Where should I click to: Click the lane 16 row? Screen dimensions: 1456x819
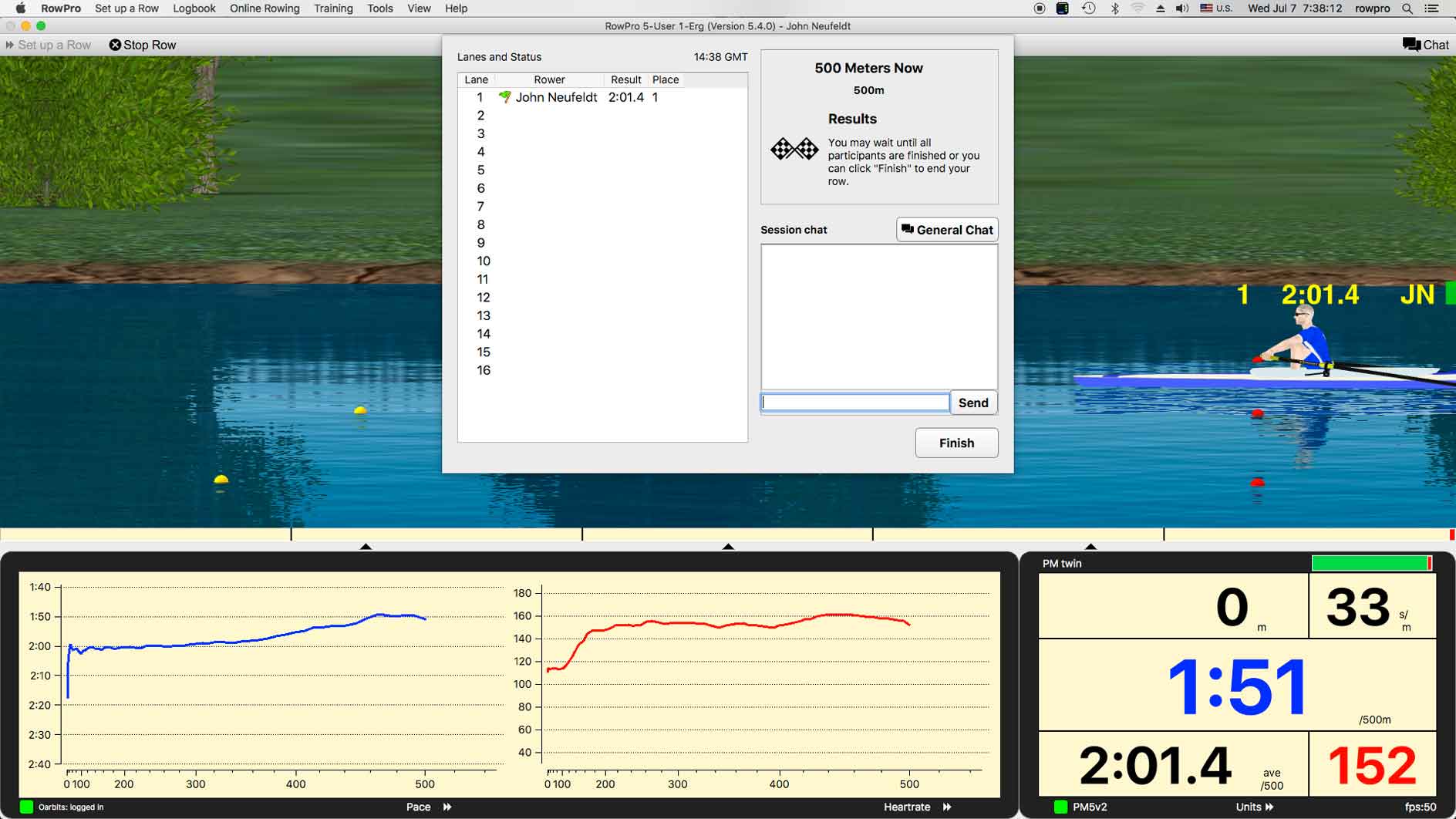pos(602,370)
